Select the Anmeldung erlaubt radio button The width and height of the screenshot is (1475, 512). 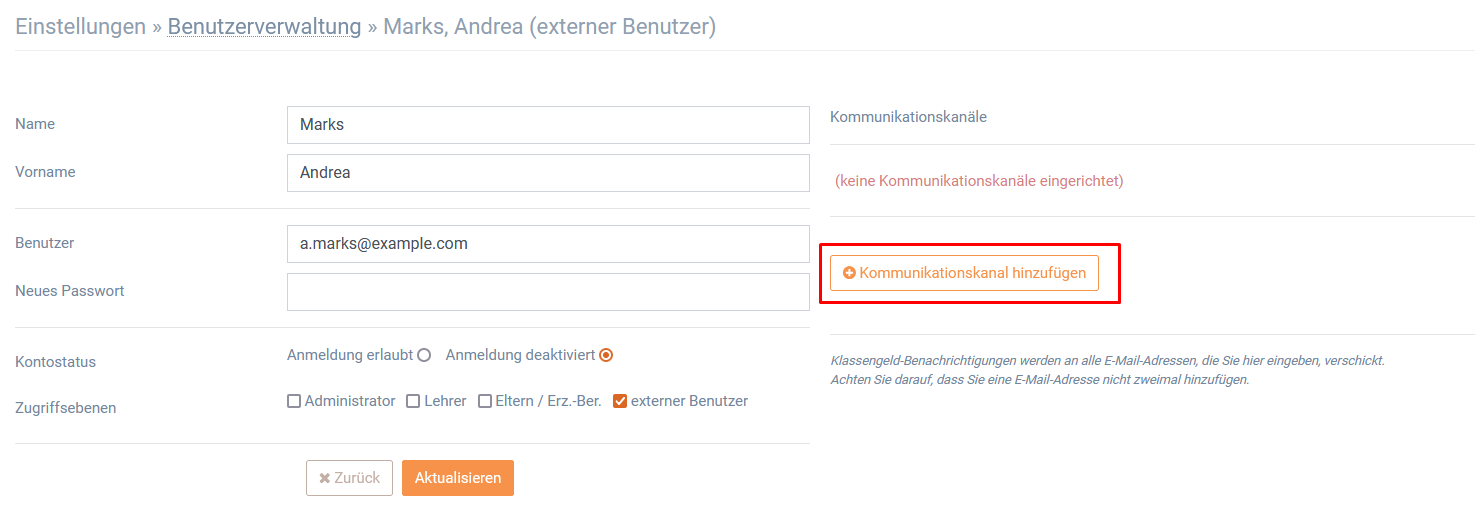point(424,355)
